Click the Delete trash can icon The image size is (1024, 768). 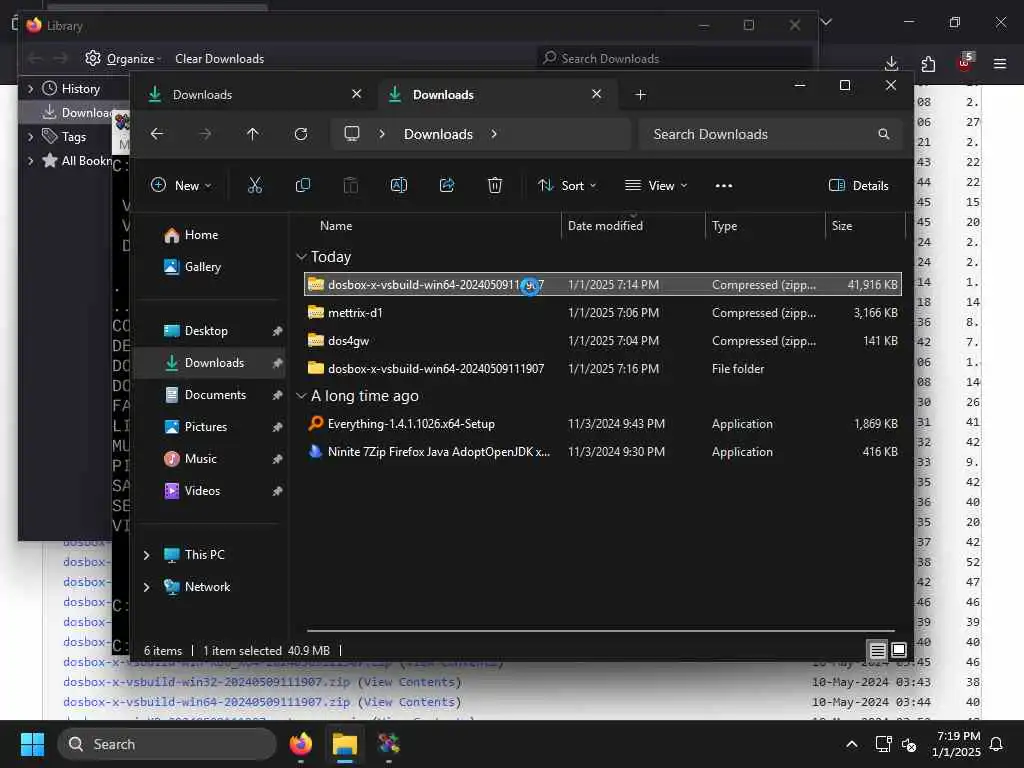tap(495, 185)
